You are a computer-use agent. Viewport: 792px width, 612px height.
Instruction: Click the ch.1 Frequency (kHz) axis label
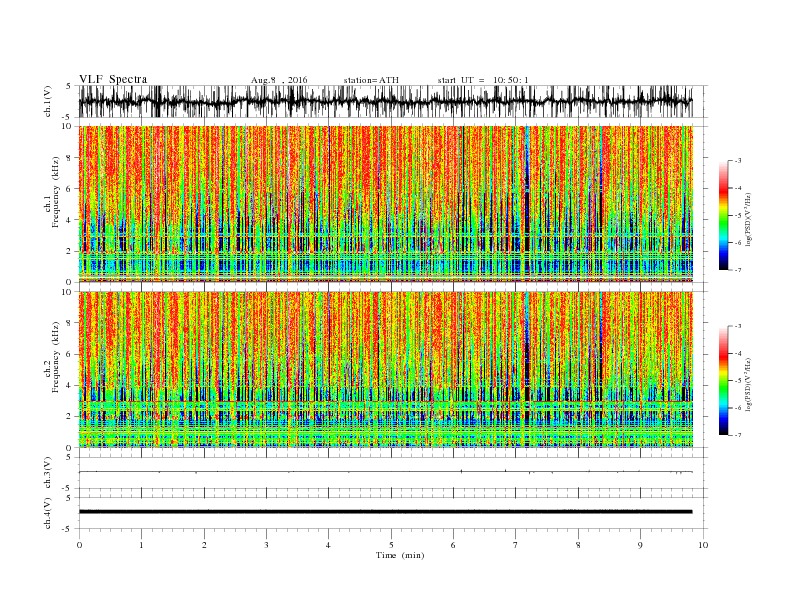point(52,192)
